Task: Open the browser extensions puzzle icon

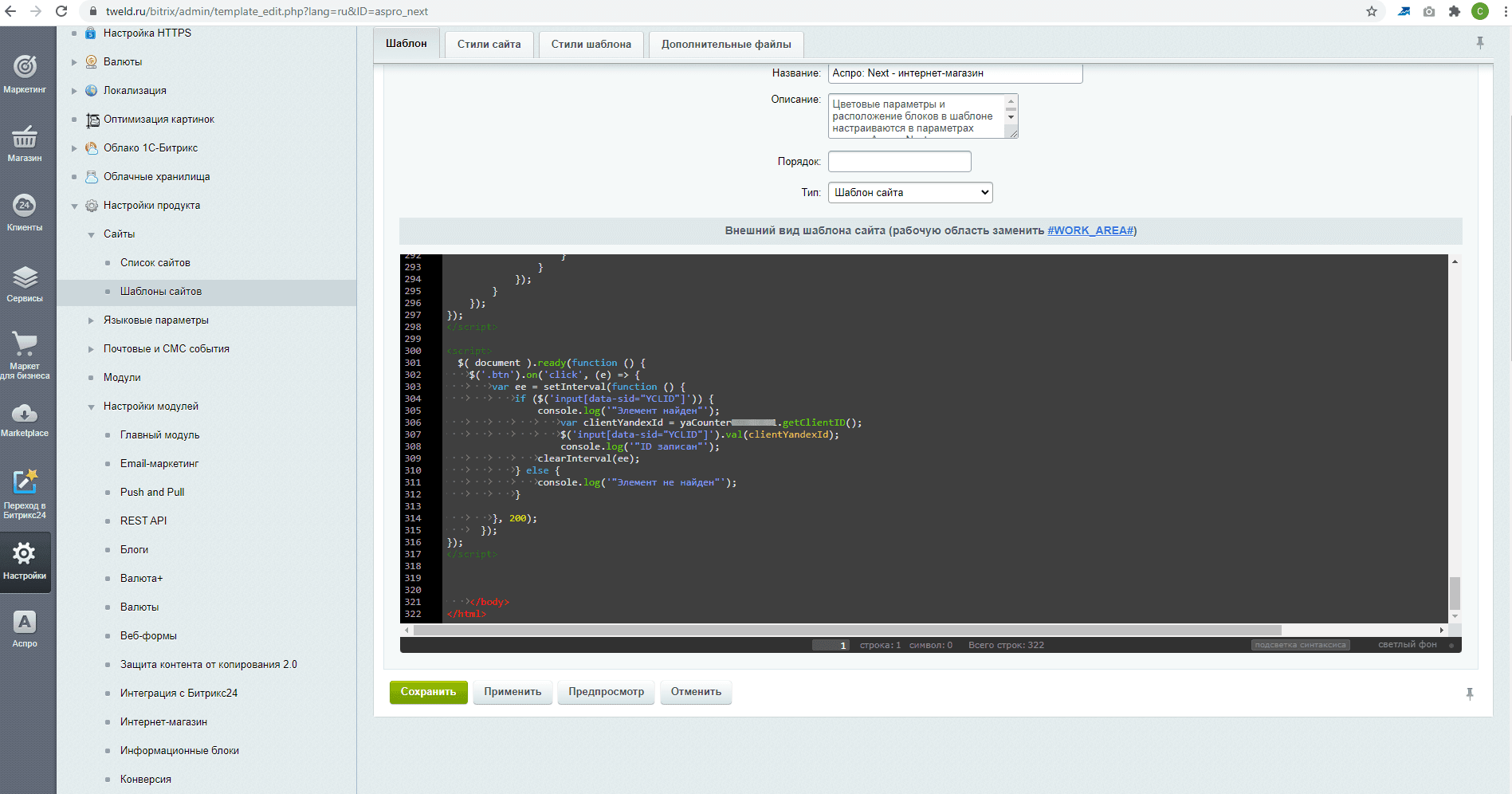Action: (x=1455, y=11)
